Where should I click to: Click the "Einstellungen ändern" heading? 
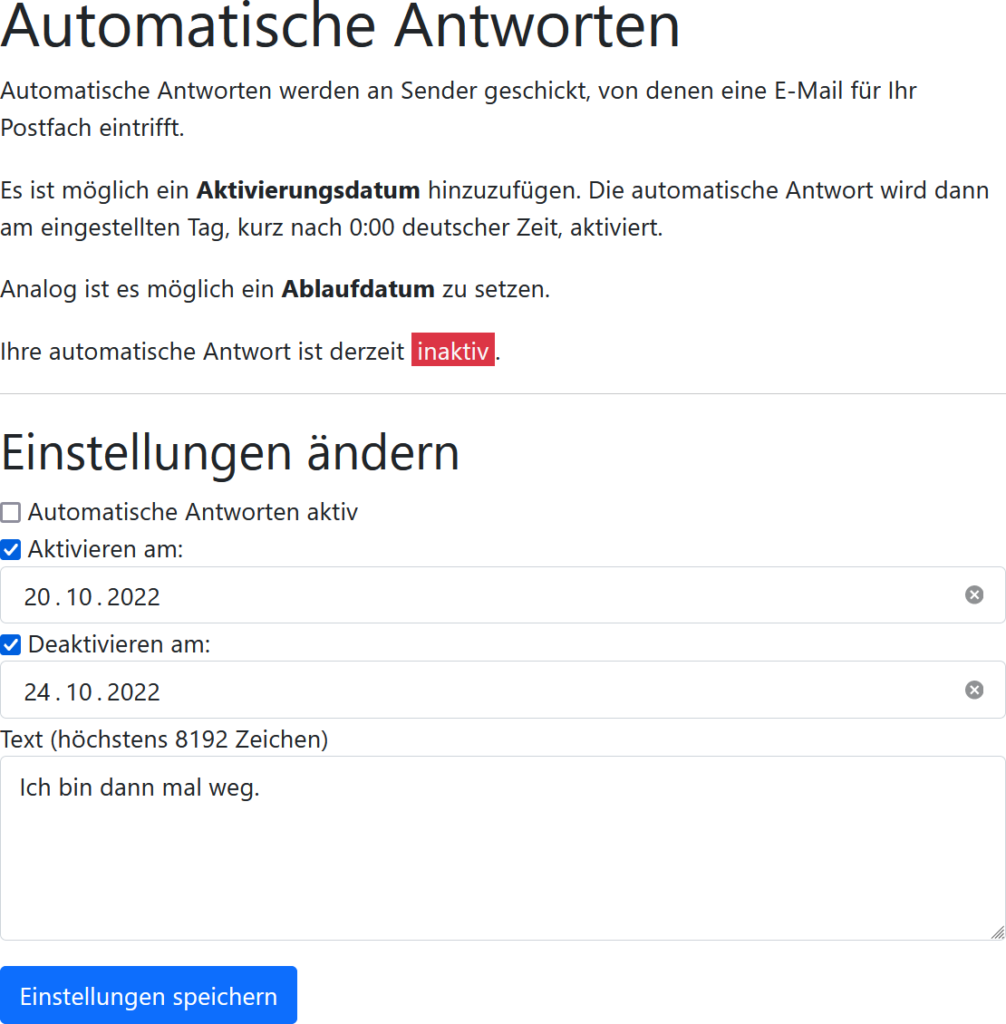pos(230,452)
